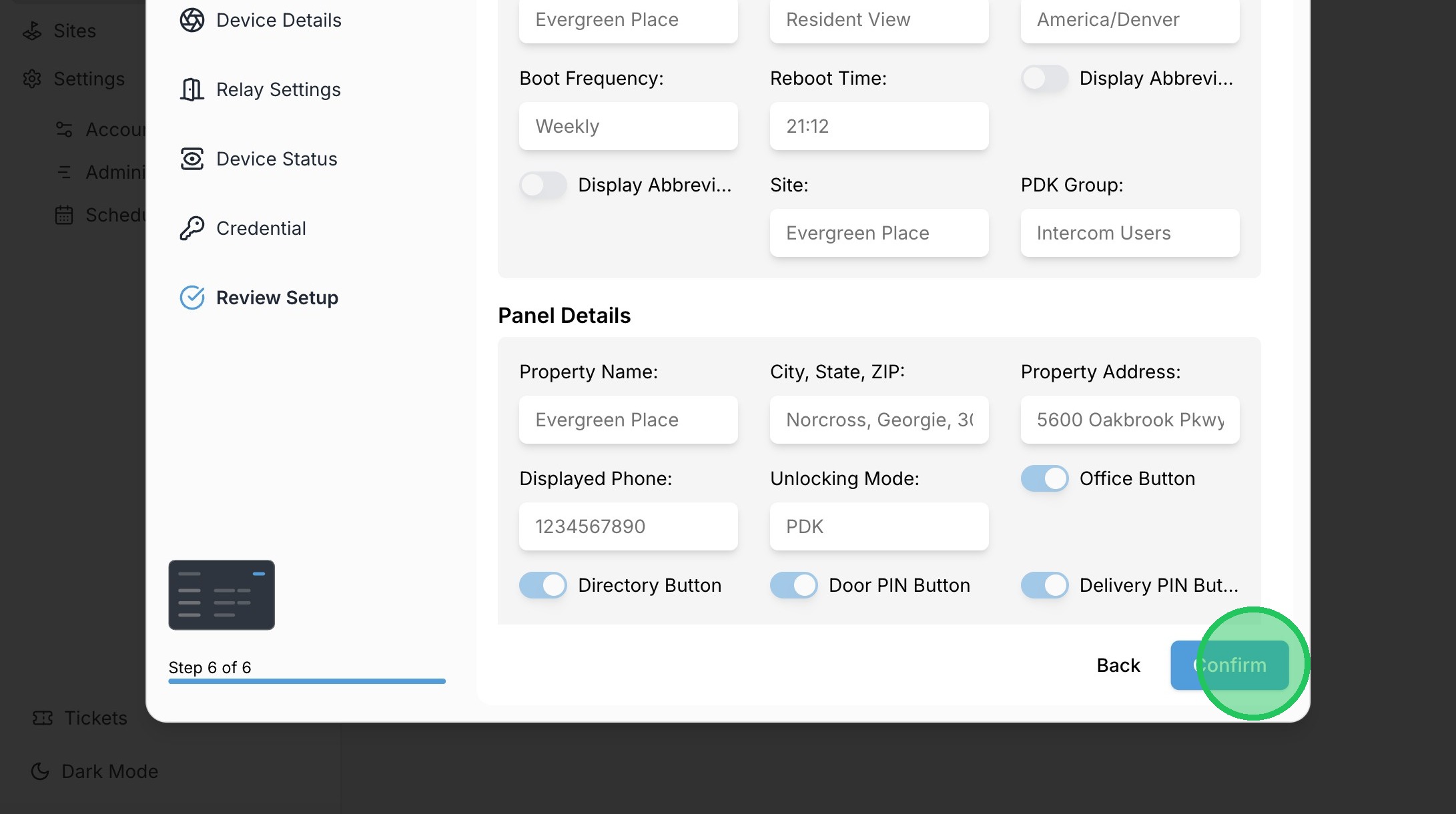
Task: Open the Boot Frequency Weekly dropdown
Action: click(x=628, y=126)
